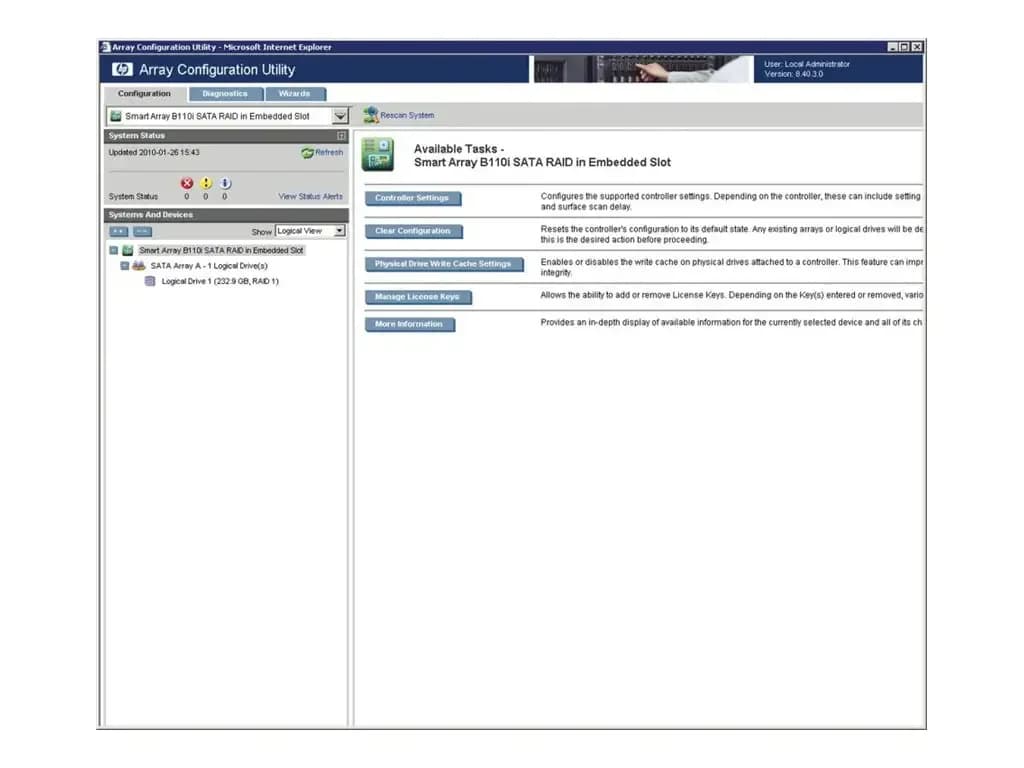This screenshot has height=768, width=1024.
Task: Switch to the Configuration tab
Action: pyautogui.click(x=144, y=94)
